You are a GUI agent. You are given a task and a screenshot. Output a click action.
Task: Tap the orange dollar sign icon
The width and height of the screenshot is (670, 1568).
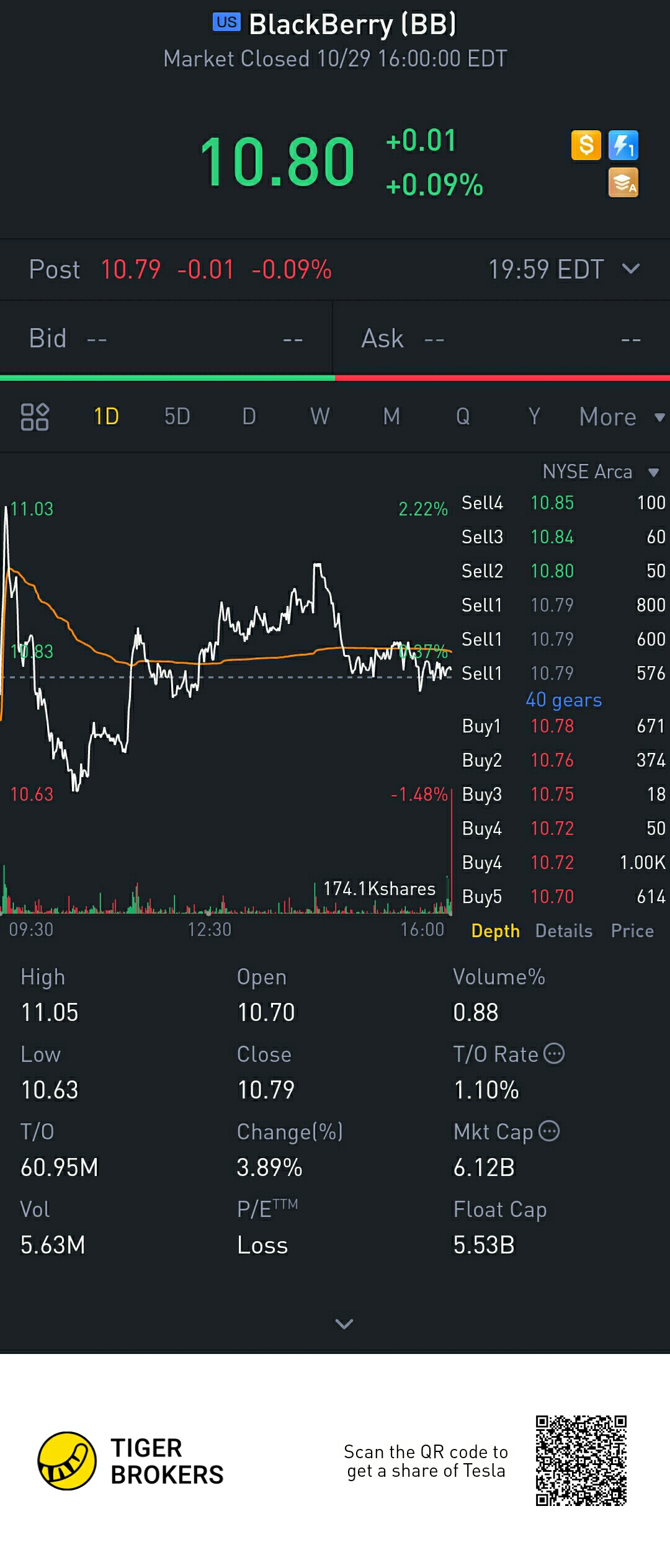(x=586, y=146)
